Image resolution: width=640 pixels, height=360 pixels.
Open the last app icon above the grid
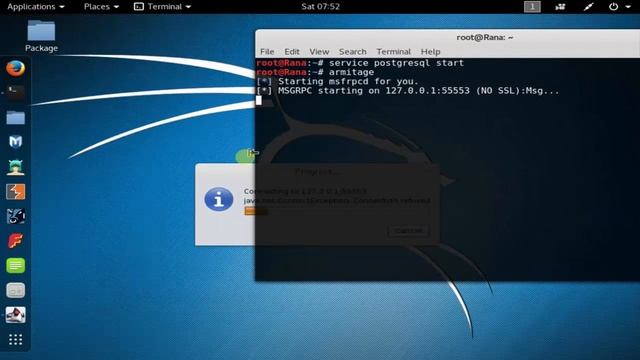point(16,315)
